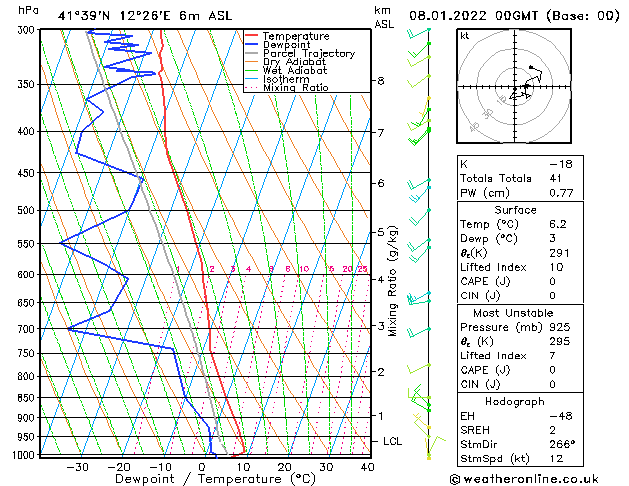This screenshot has height=486, width=629.
Task: Click the 'Surface' section heading
Action: point(515,210)
